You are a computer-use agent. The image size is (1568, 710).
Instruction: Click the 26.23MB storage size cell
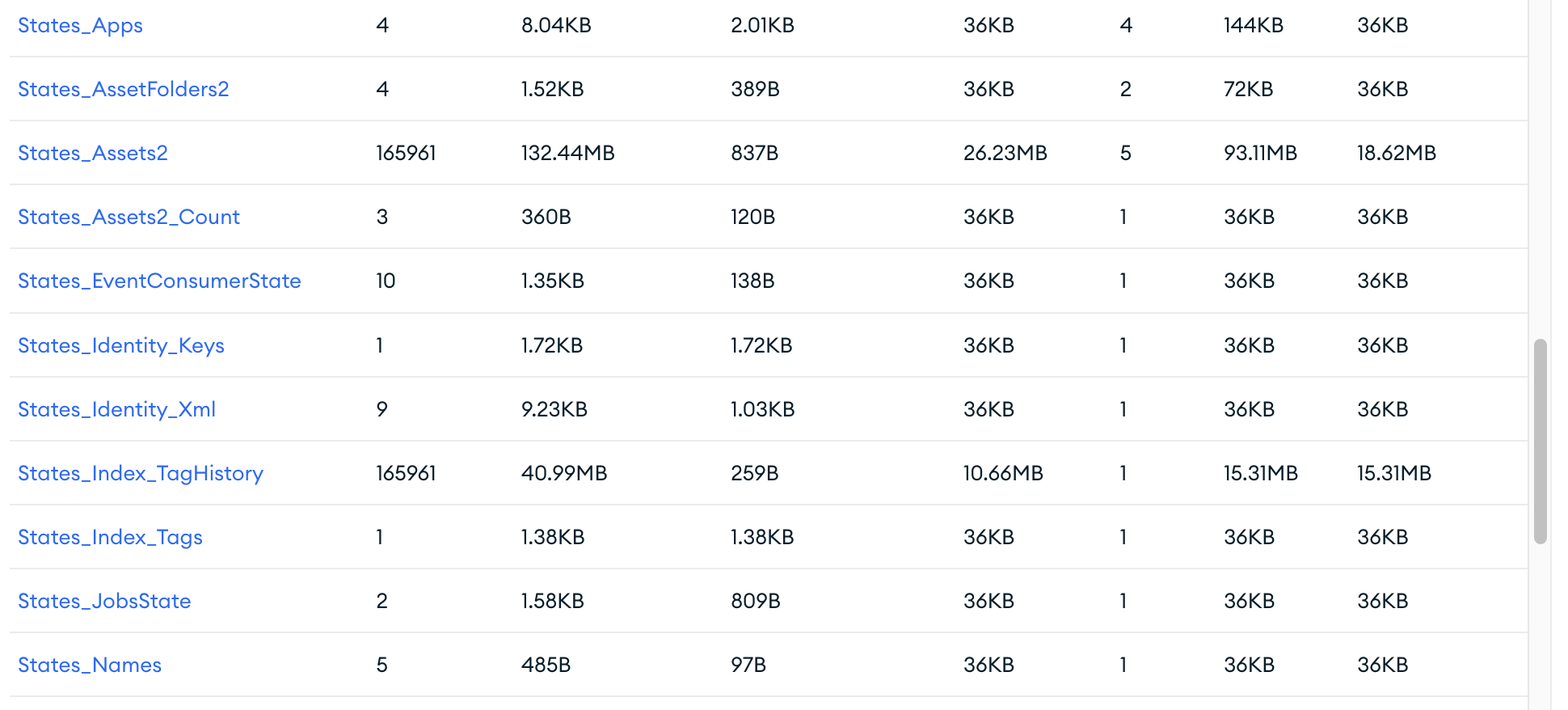click(x=1005, y=153)
